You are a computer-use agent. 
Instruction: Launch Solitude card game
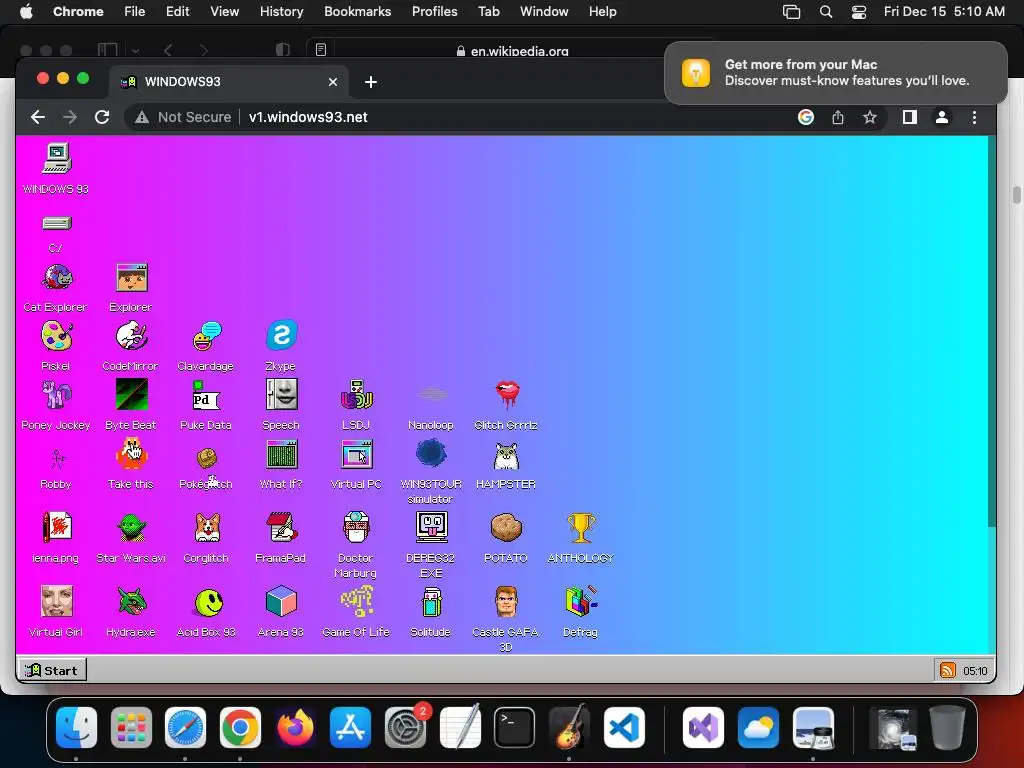point(432,602)
